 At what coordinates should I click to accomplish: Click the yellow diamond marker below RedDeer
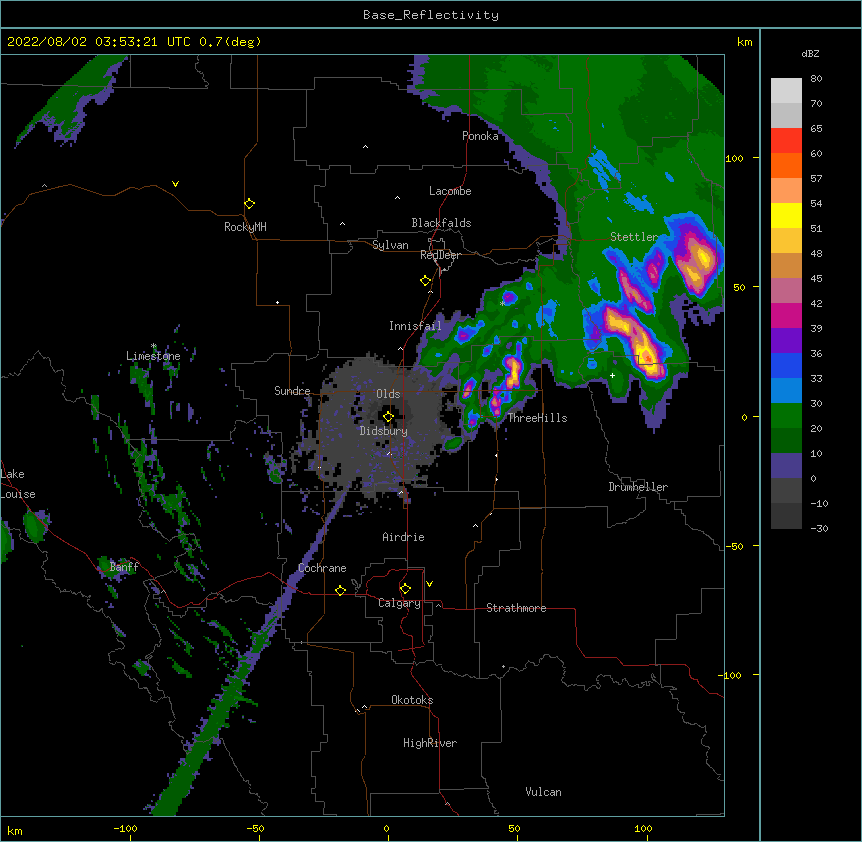coord(425,281)
